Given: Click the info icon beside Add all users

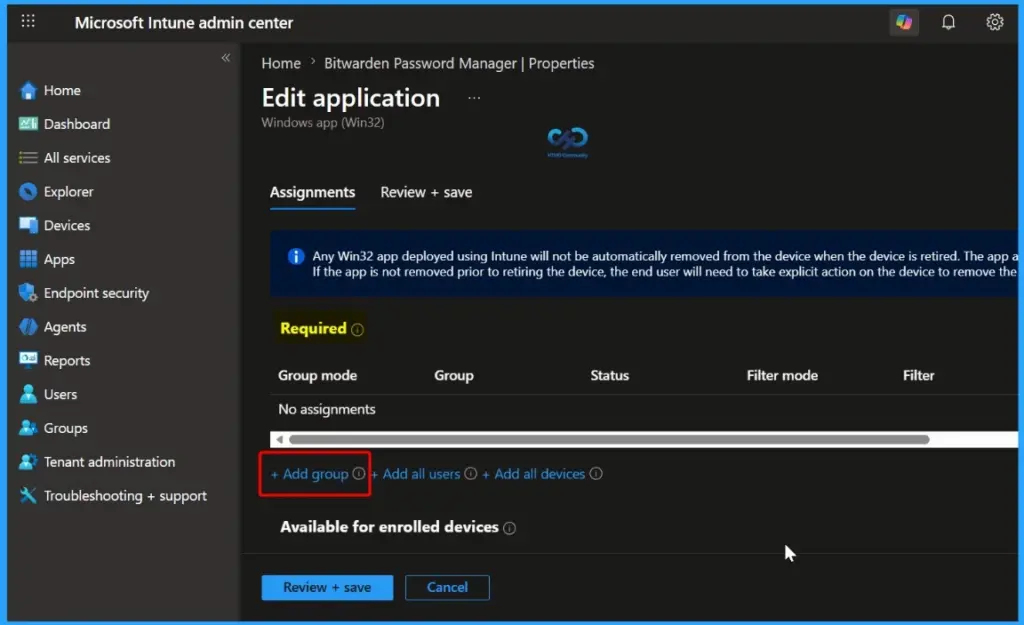Looking at the screenshot, I should click(x=470, y=473).
